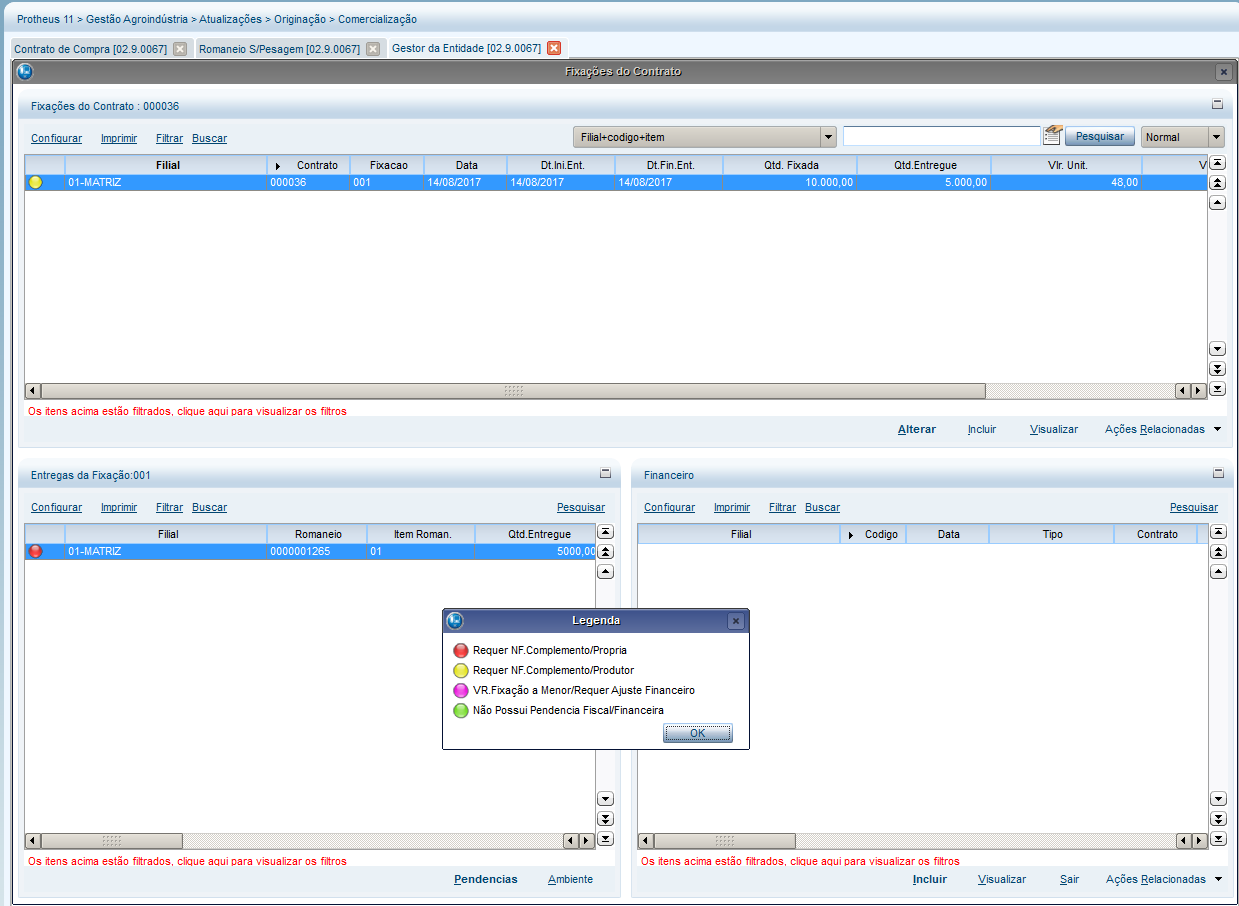Jump to last record in Entregas grid
Image resolution: width=1239 pixels, height=906 pixels.
[605, 839]
